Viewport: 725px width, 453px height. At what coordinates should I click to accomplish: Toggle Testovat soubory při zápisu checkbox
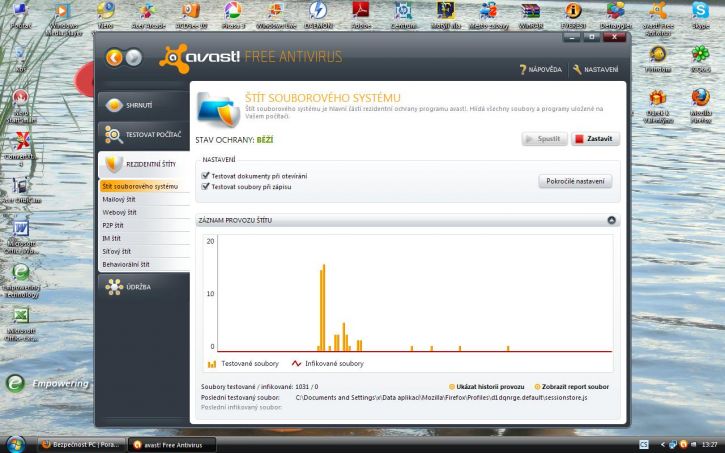206,186
